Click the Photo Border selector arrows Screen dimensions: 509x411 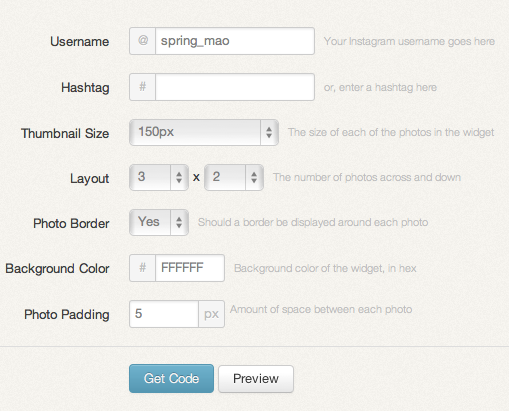coord(179,222)
